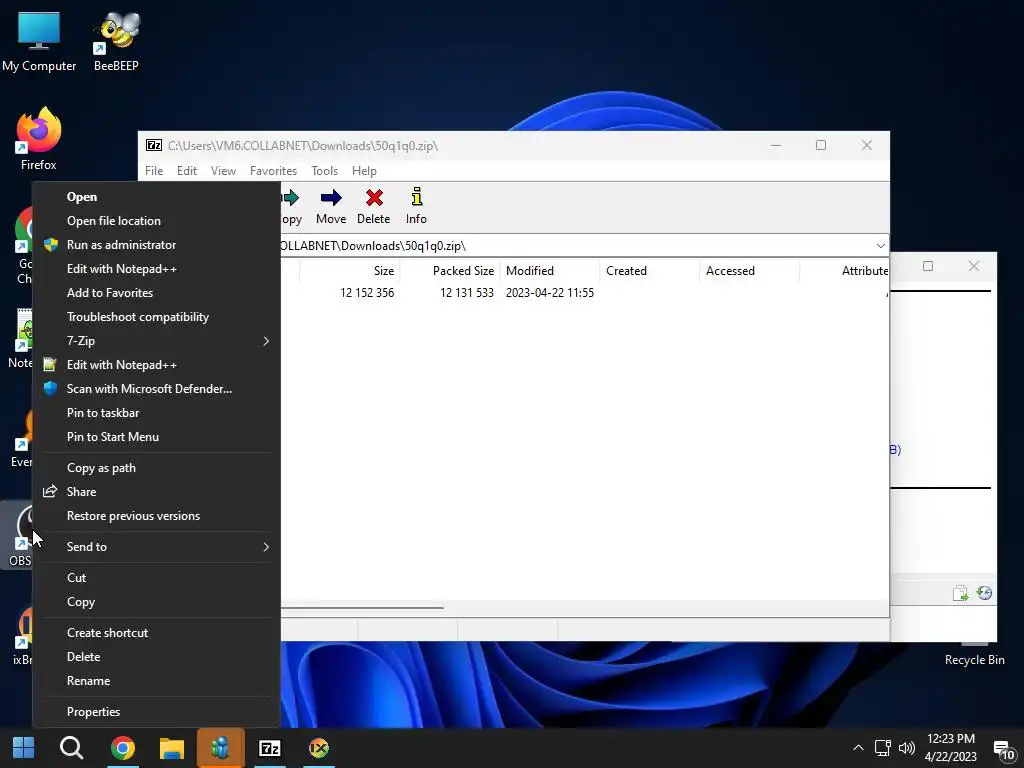Open Chrome from the taskbar

(123, 748)
